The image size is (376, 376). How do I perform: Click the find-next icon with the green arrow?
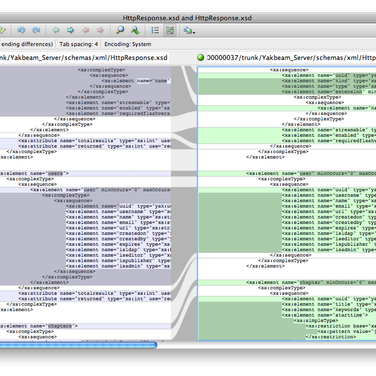coord(135,30)
